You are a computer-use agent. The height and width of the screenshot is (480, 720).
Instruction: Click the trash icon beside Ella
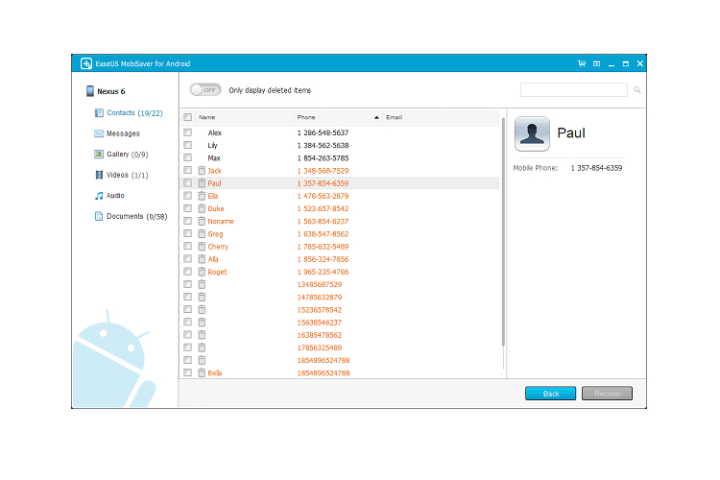(x=202, y=196)
